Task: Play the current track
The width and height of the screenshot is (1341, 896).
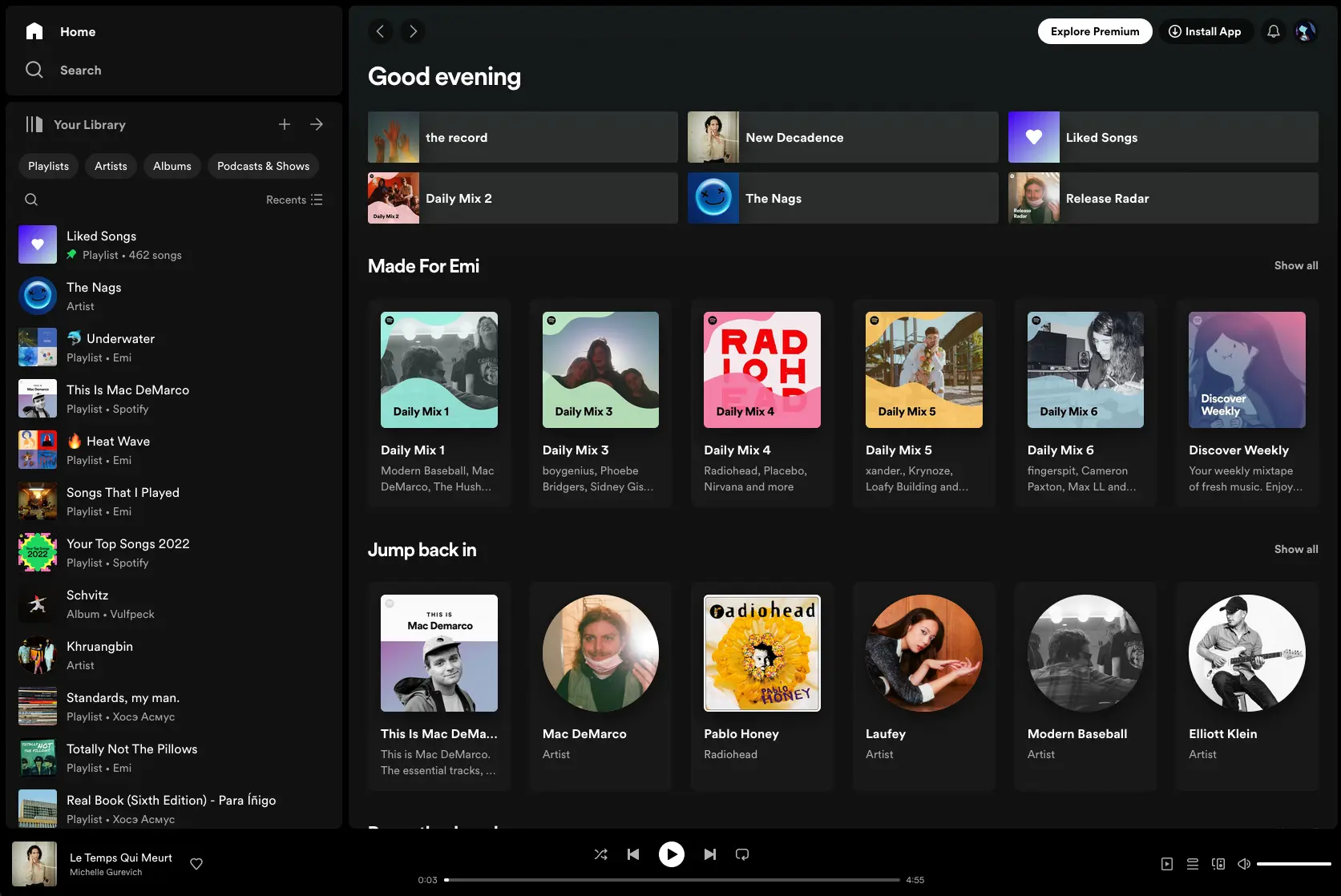Action: [x=672, y=854]
